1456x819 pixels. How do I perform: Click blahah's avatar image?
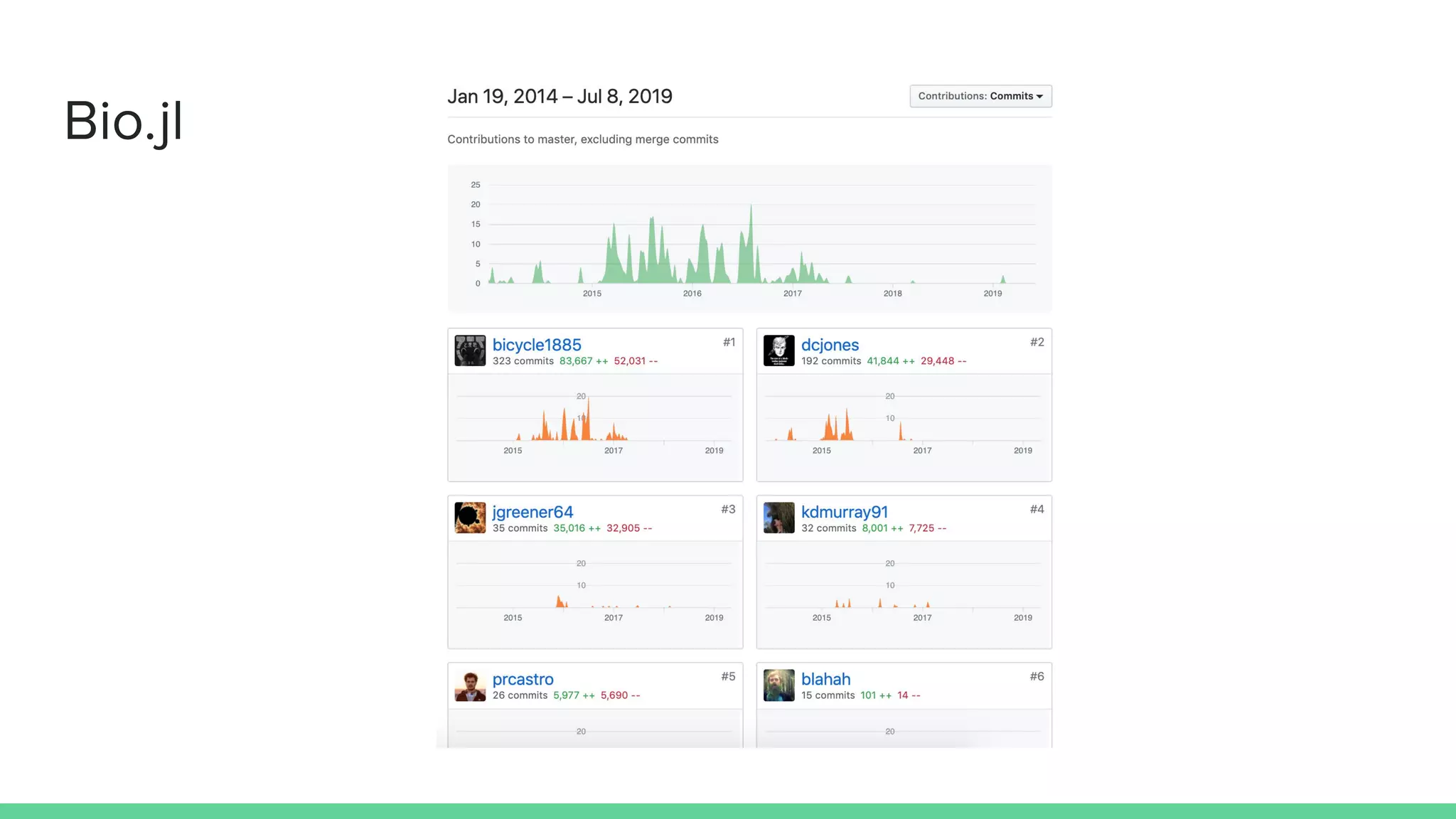coord(778,685)
